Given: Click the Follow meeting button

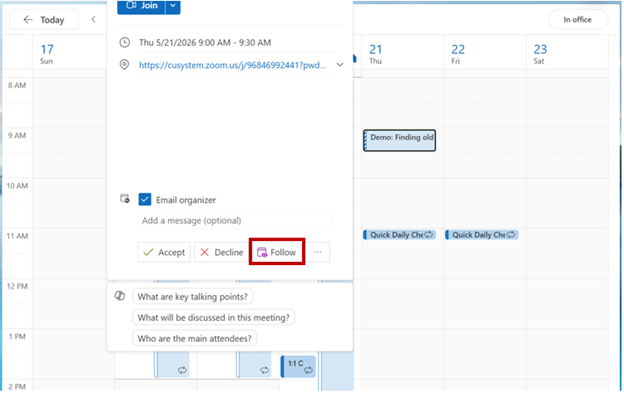Looking at the screenshot, I should (x=277, y=252).
